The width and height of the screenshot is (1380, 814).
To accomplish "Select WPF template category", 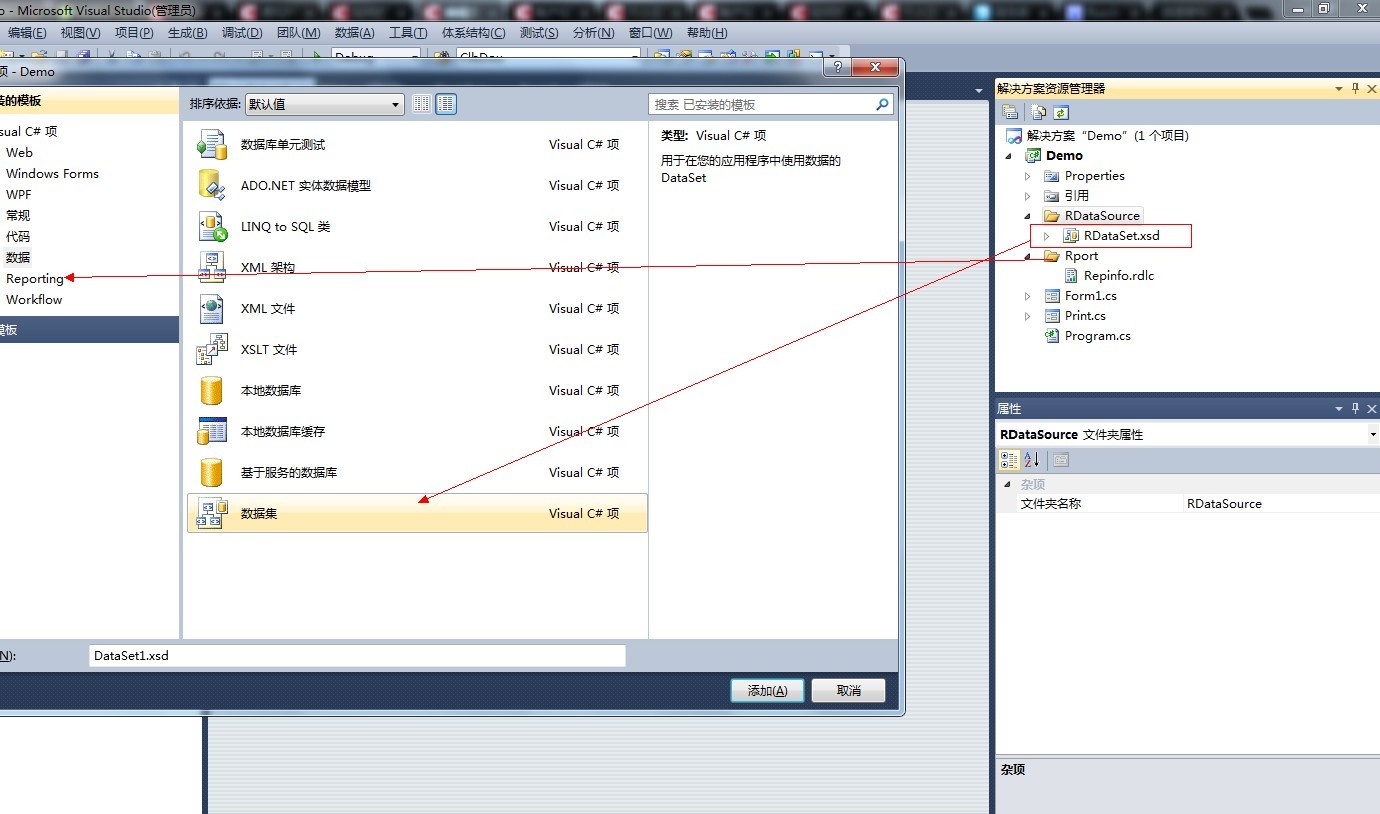I will pos(19,195).
